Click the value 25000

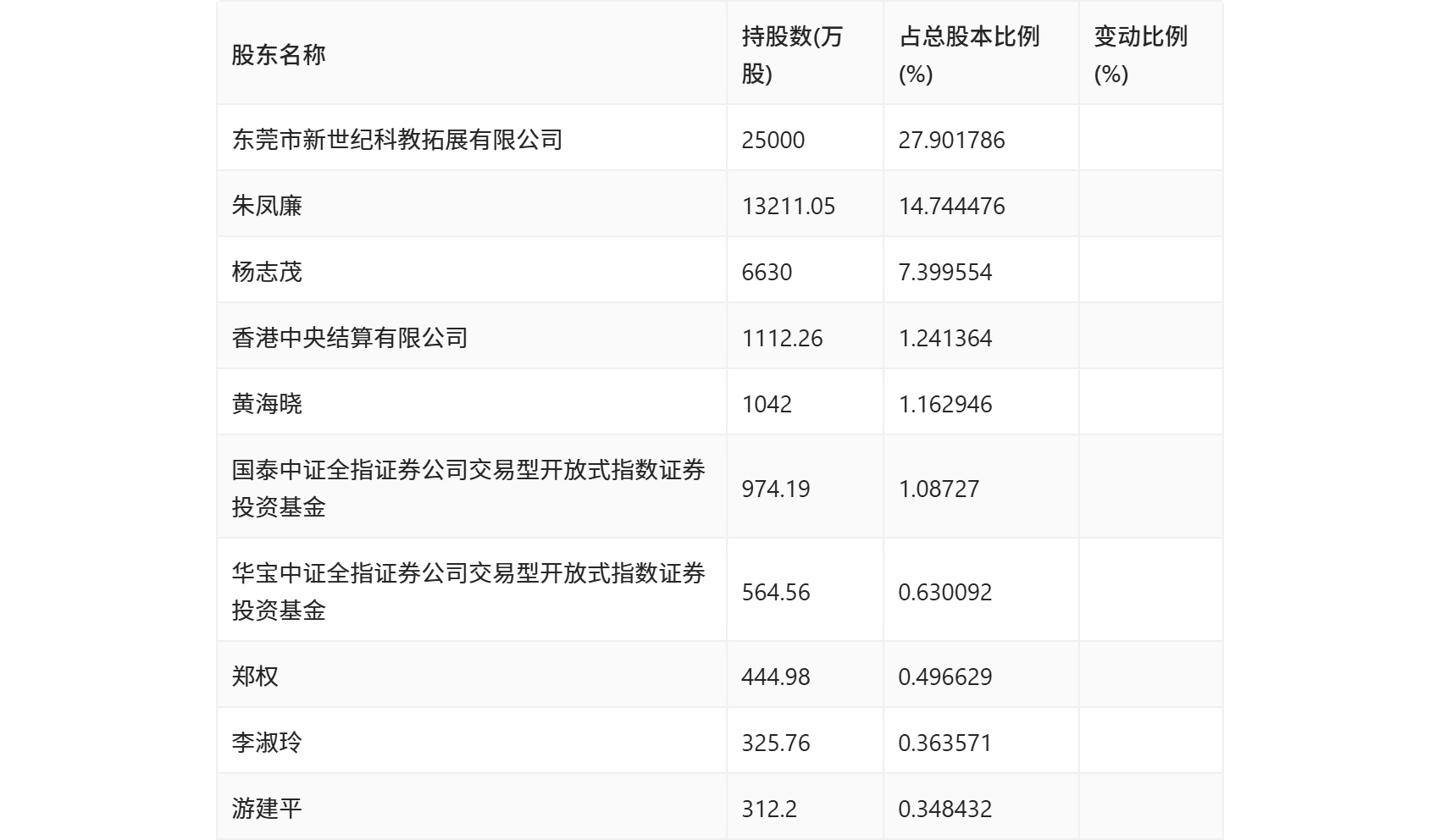tap(773, 140)
